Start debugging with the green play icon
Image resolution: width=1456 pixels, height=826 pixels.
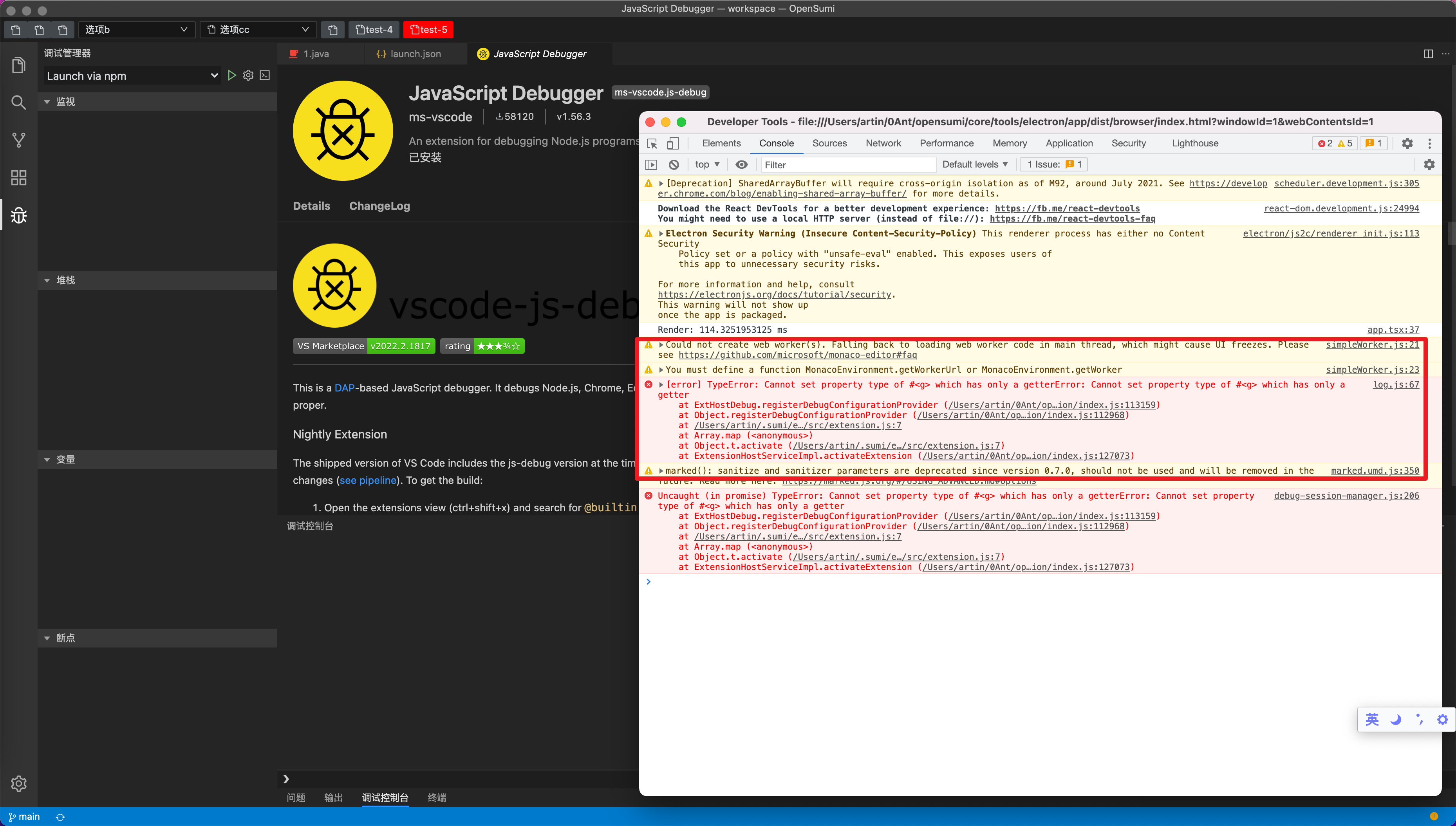pos(232,75)
